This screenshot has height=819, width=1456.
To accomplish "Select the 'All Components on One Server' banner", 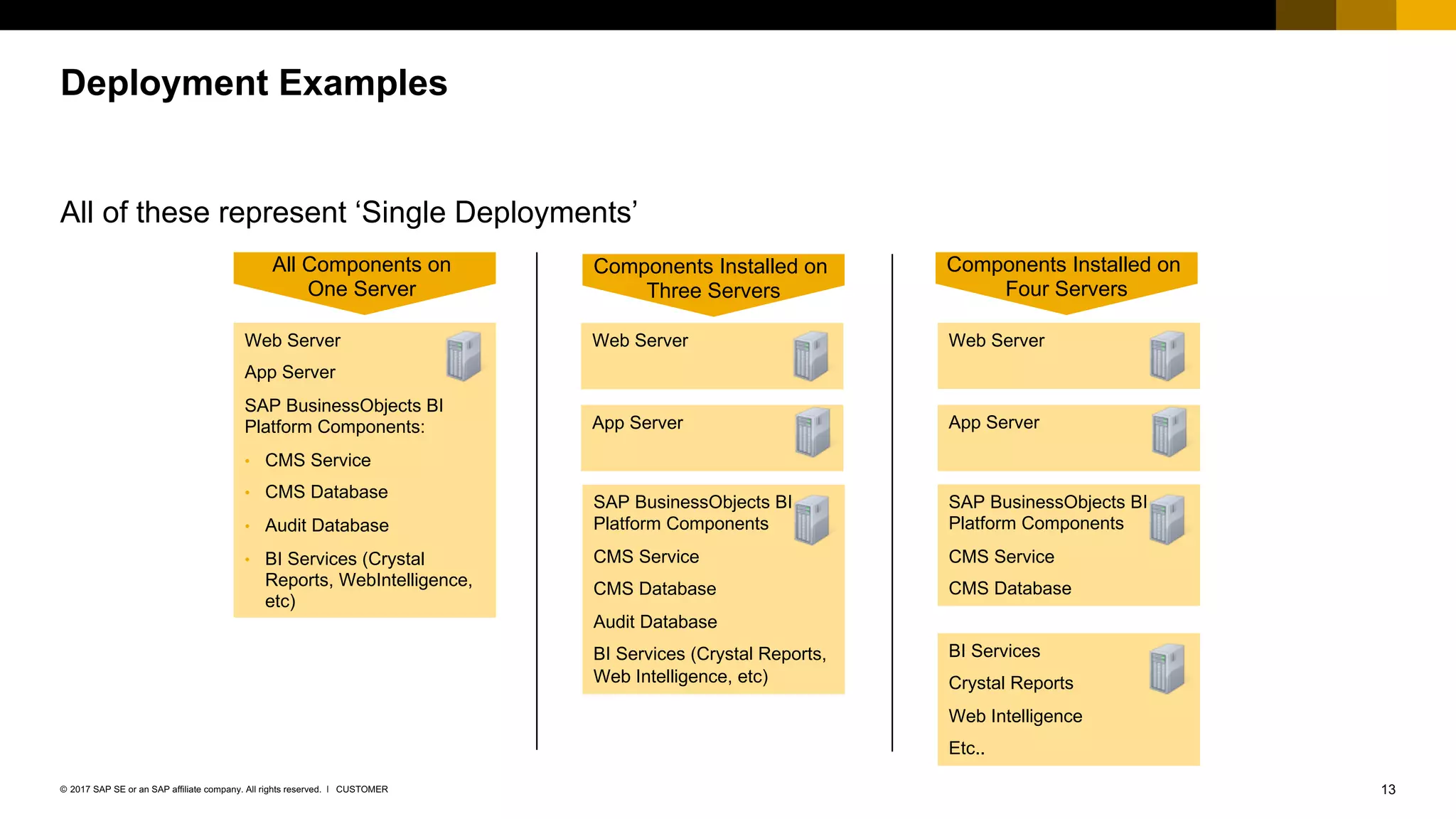I will [363, 277].
